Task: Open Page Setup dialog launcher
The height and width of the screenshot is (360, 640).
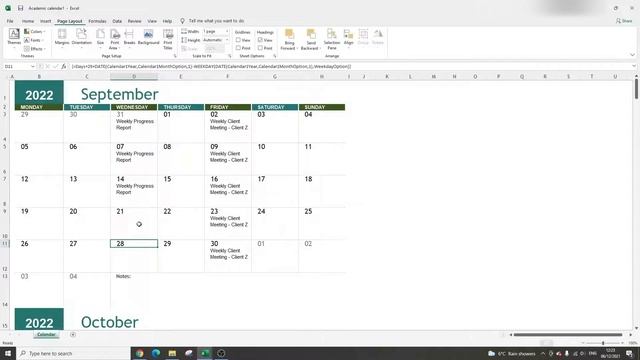Action: click(x=175, y=56)
